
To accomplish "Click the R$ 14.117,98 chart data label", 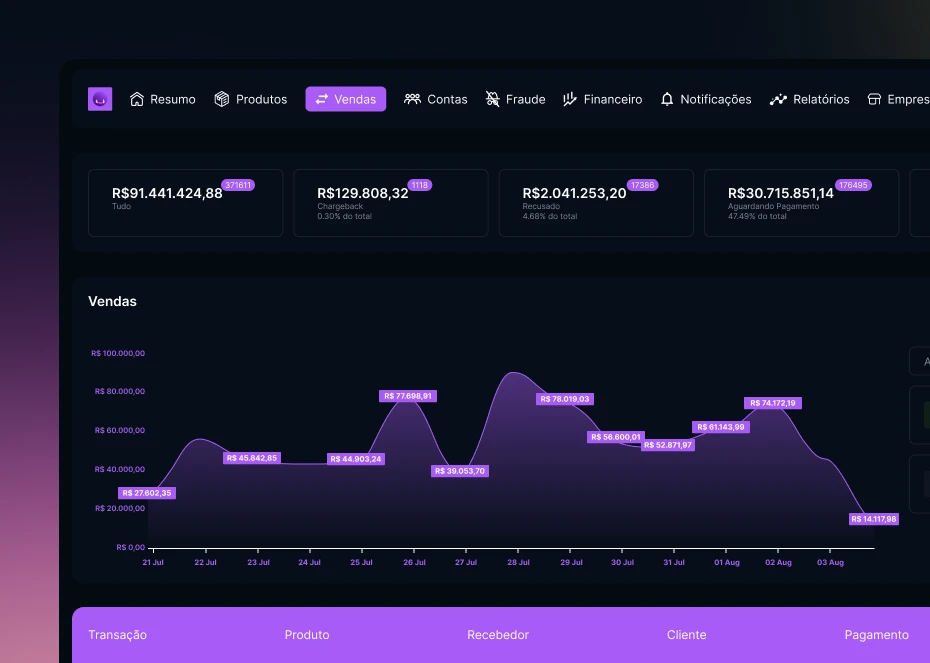I will point(874,519).
